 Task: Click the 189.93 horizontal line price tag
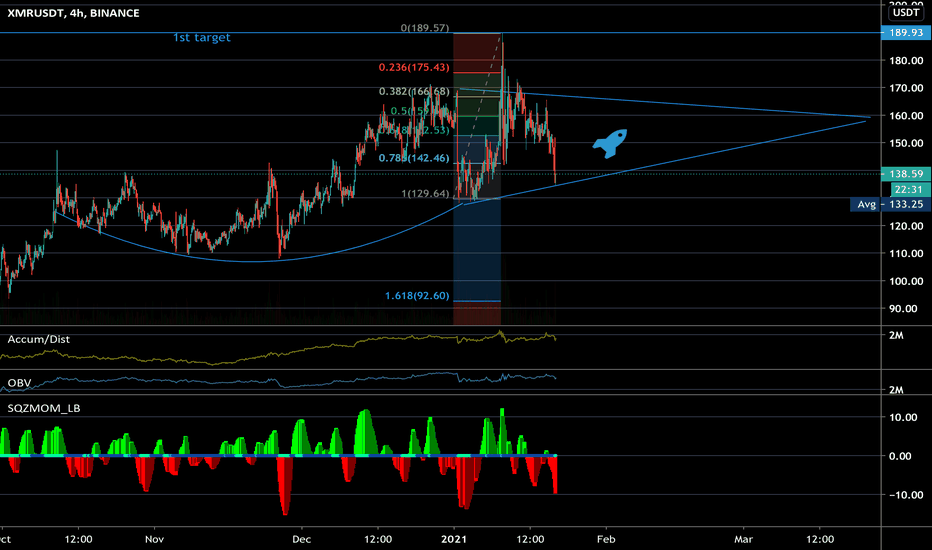click(906, 33)
